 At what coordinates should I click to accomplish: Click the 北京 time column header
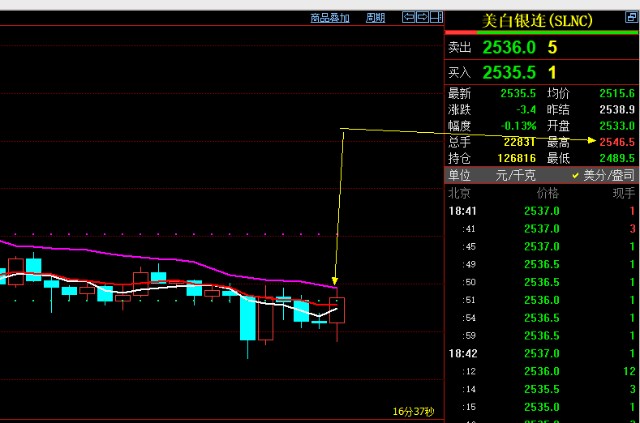coord(459,192)
